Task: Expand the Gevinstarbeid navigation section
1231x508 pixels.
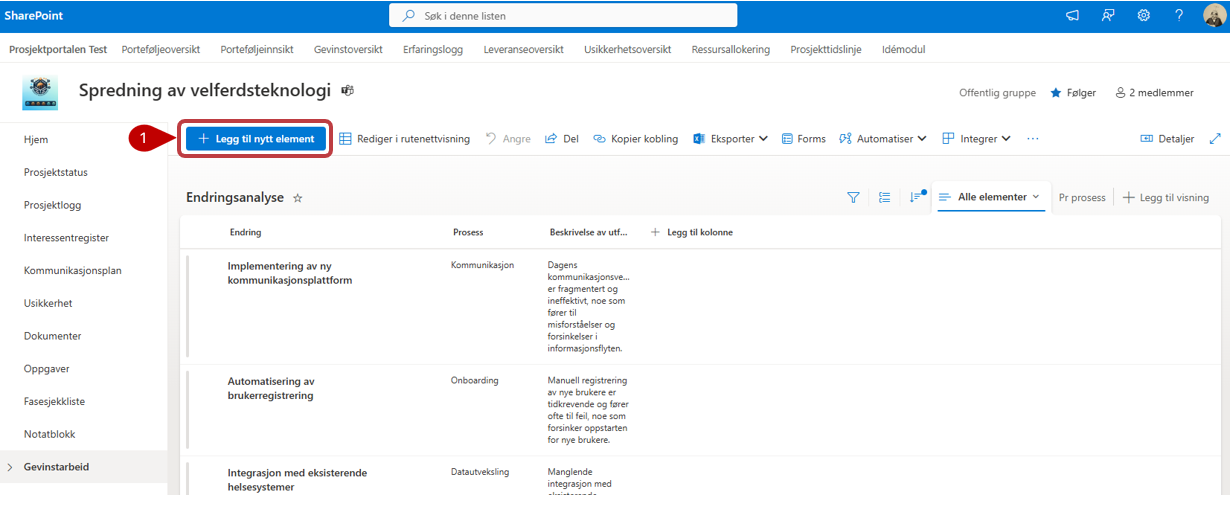Action: (10, 467)
